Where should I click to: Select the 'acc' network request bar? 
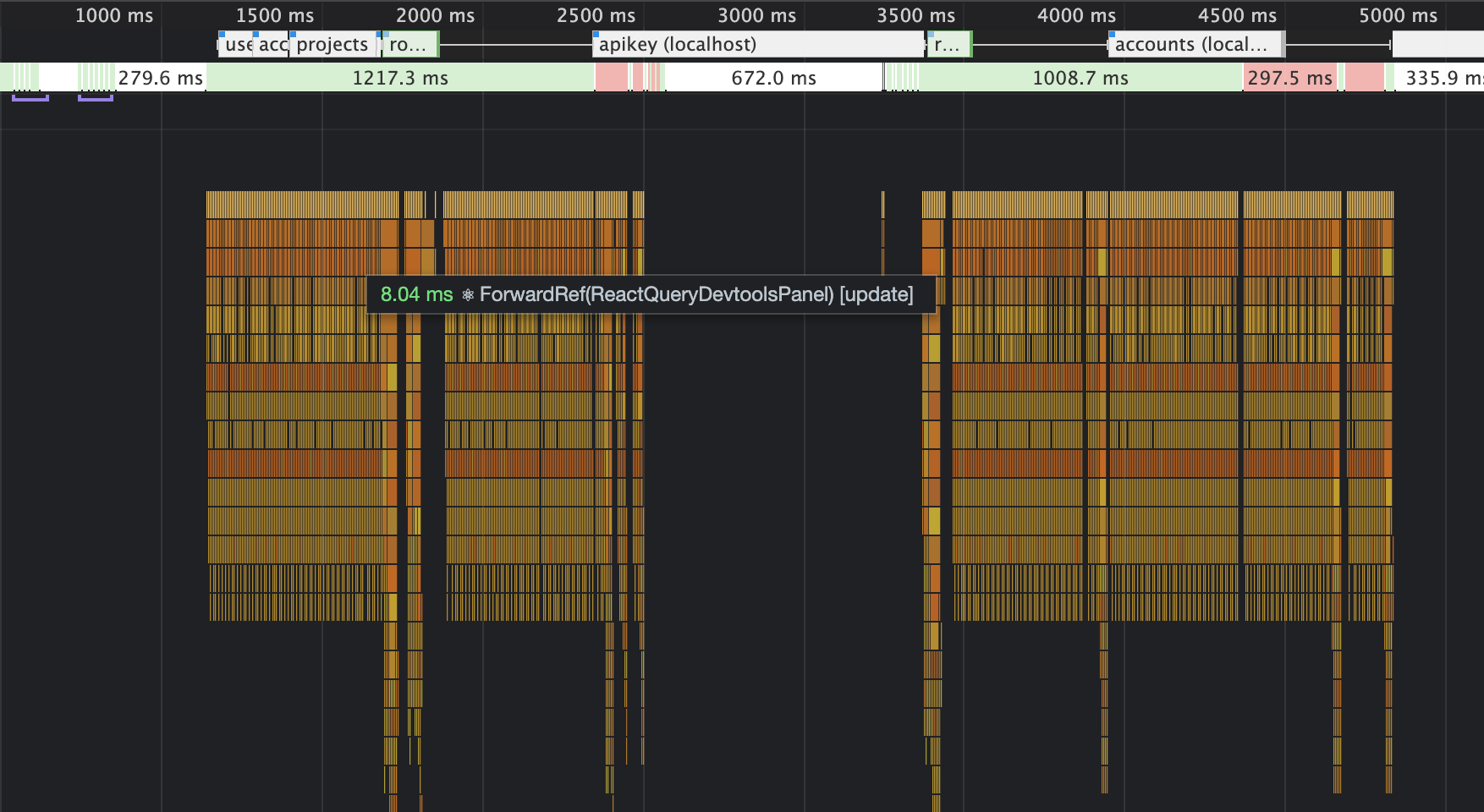271,45
